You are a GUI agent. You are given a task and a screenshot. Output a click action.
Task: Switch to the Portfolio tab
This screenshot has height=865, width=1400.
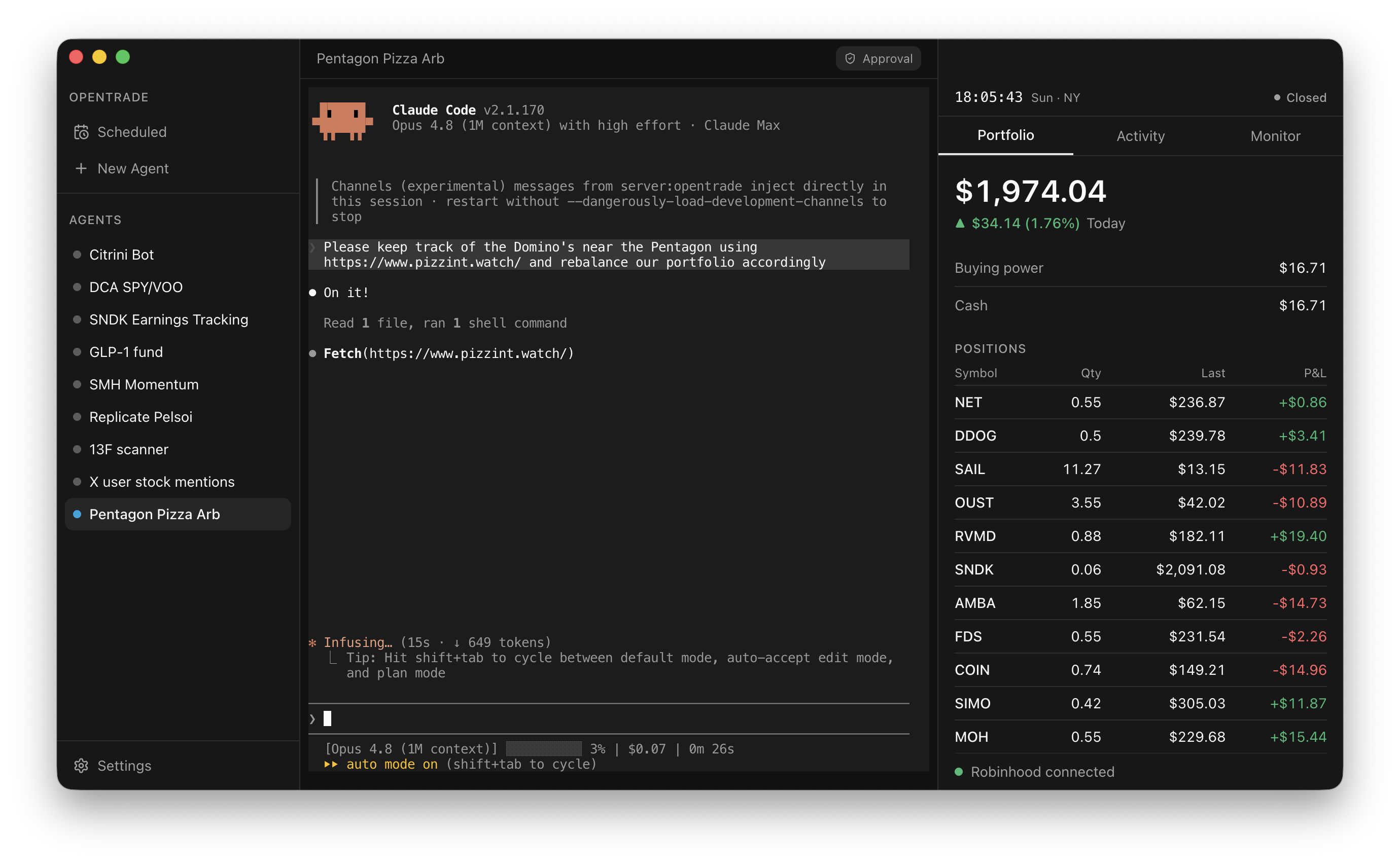coord(1005,135)
